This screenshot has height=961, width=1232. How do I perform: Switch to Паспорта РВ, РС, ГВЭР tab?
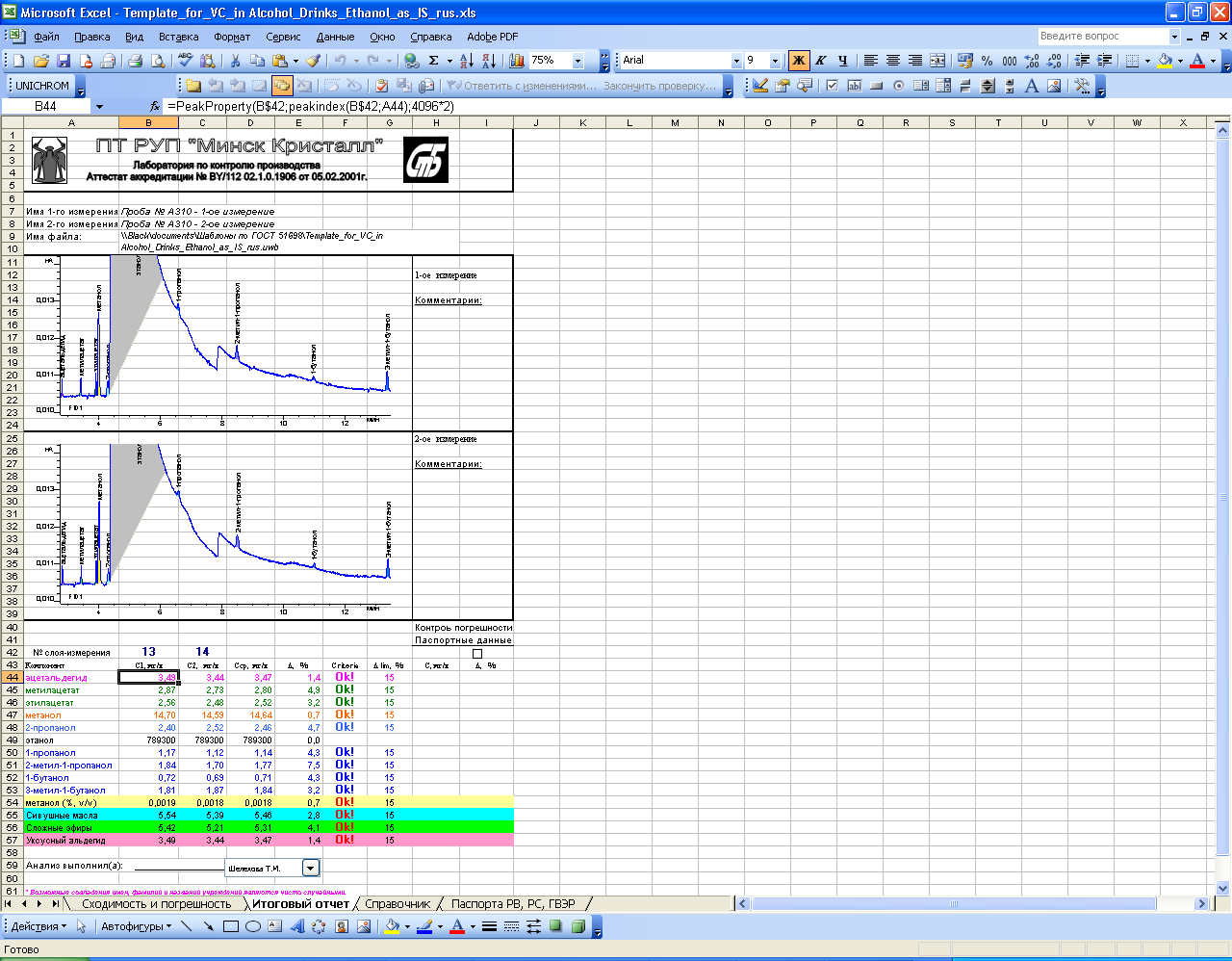click(513, 903)
